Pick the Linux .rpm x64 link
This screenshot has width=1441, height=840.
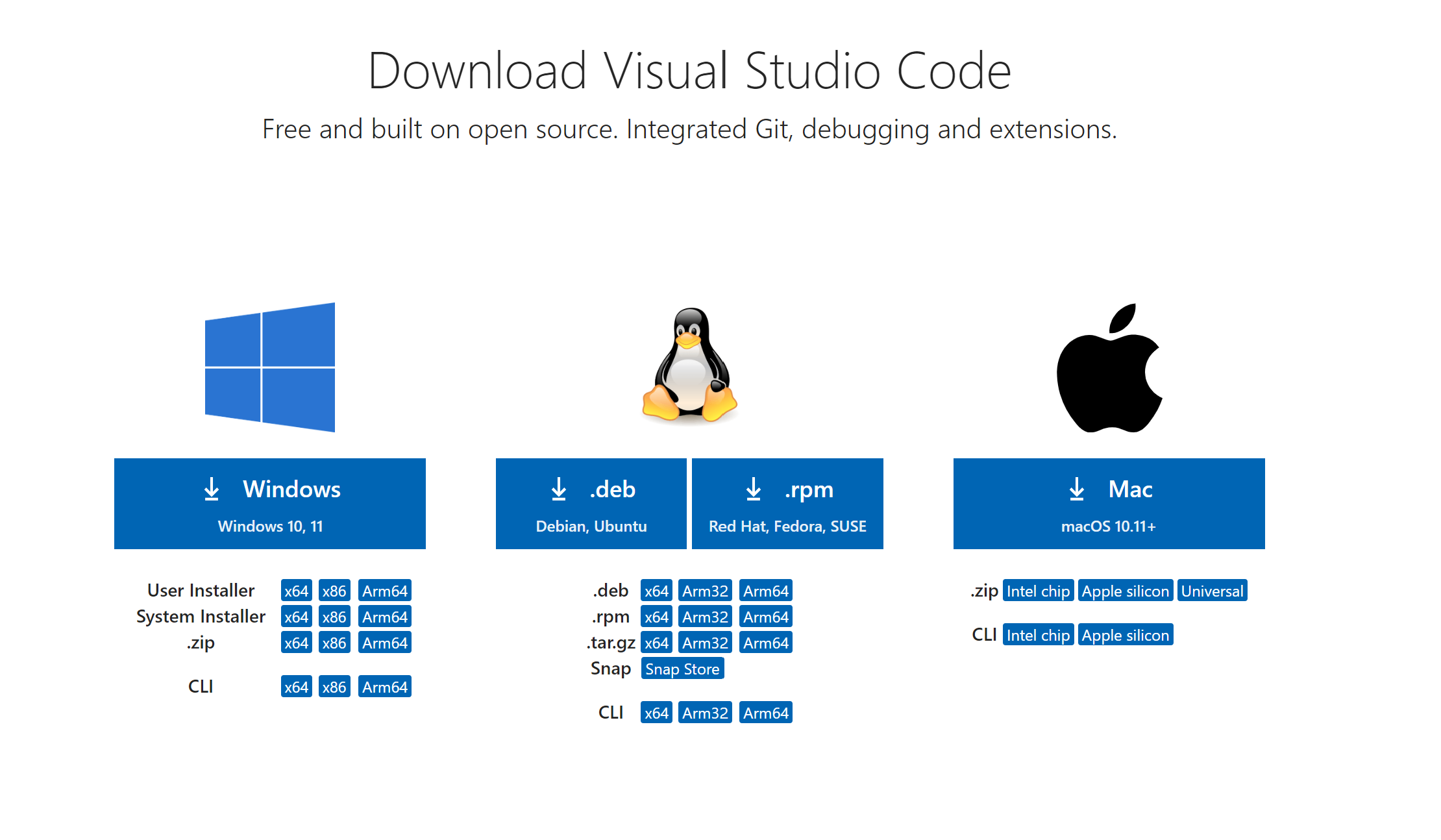(656, 617)
